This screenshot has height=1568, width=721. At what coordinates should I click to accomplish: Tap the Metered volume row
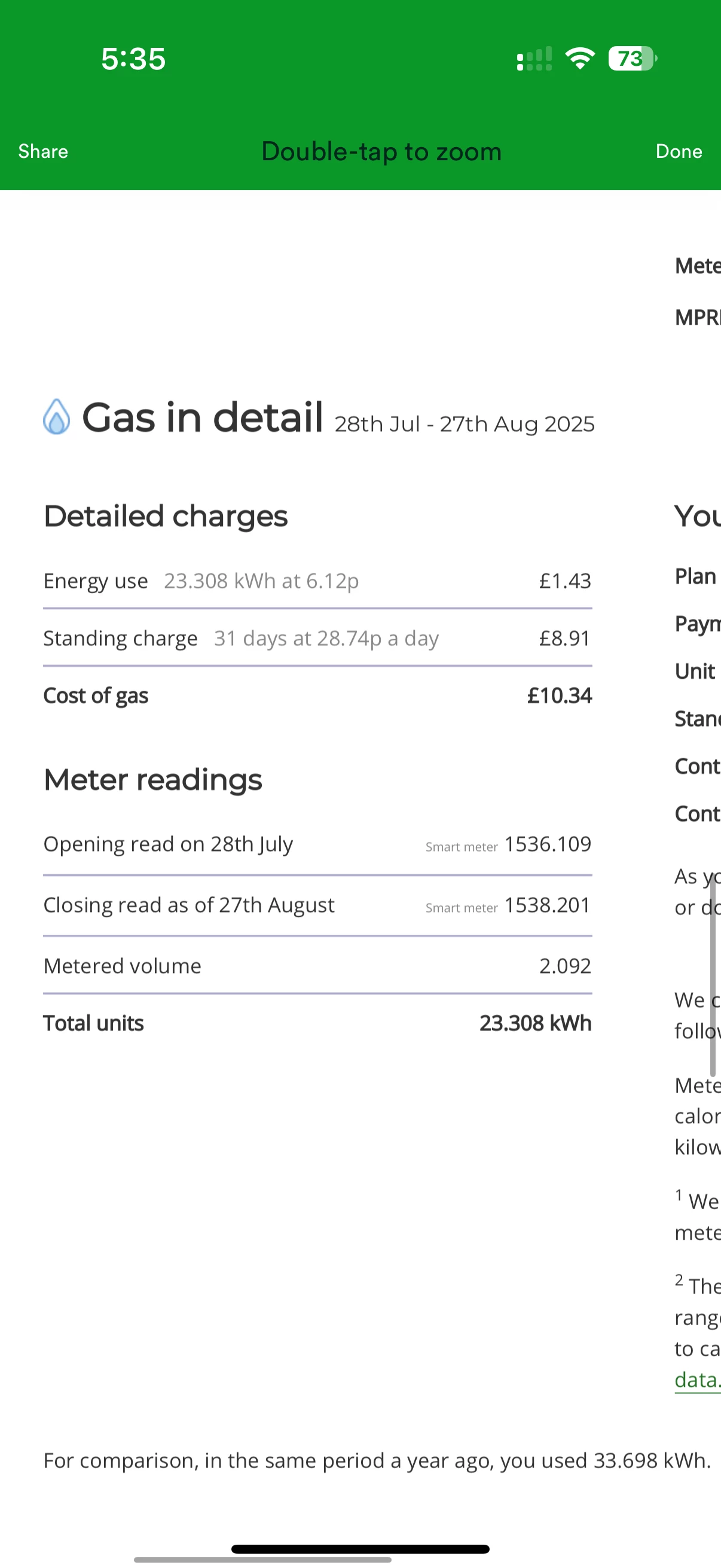coord(317,966)
